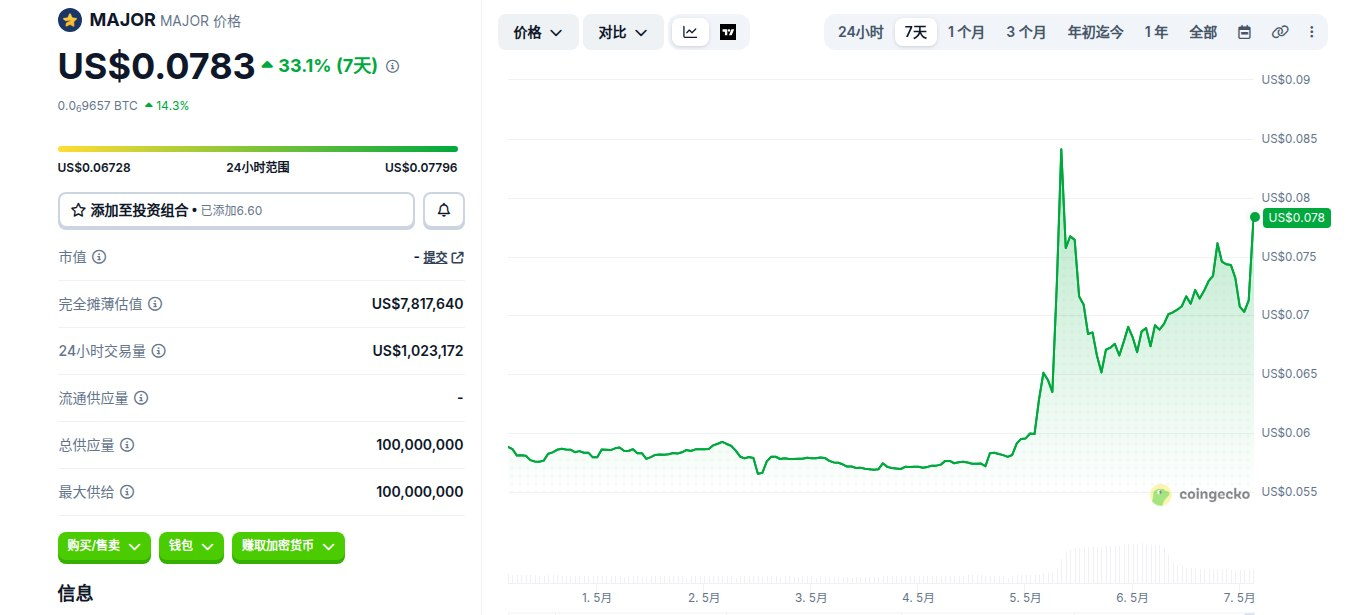Click star icon in 添加至投资组合 button
The image size is (1360, 615).
tap(78, 210)
